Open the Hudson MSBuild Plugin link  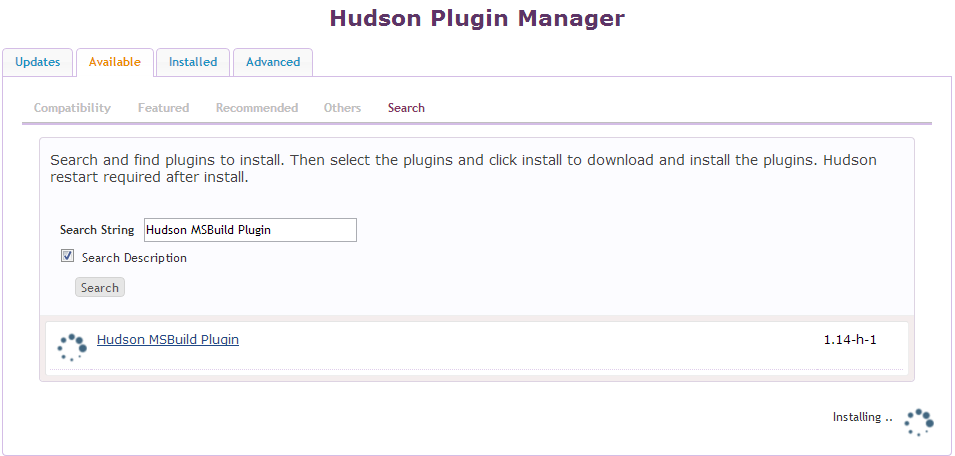(167, 340)
